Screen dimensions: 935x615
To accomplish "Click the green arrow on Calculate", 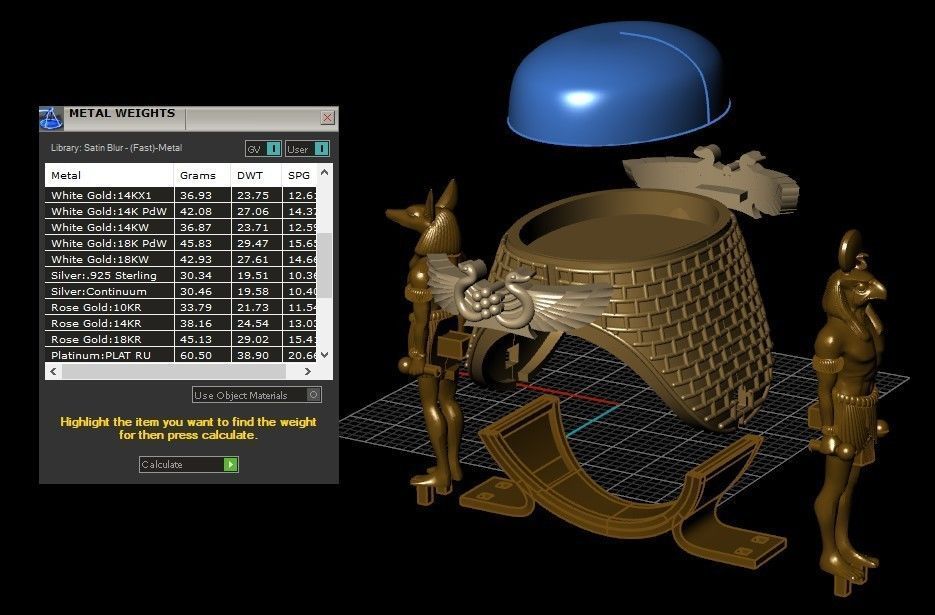I will pos(230,464).
